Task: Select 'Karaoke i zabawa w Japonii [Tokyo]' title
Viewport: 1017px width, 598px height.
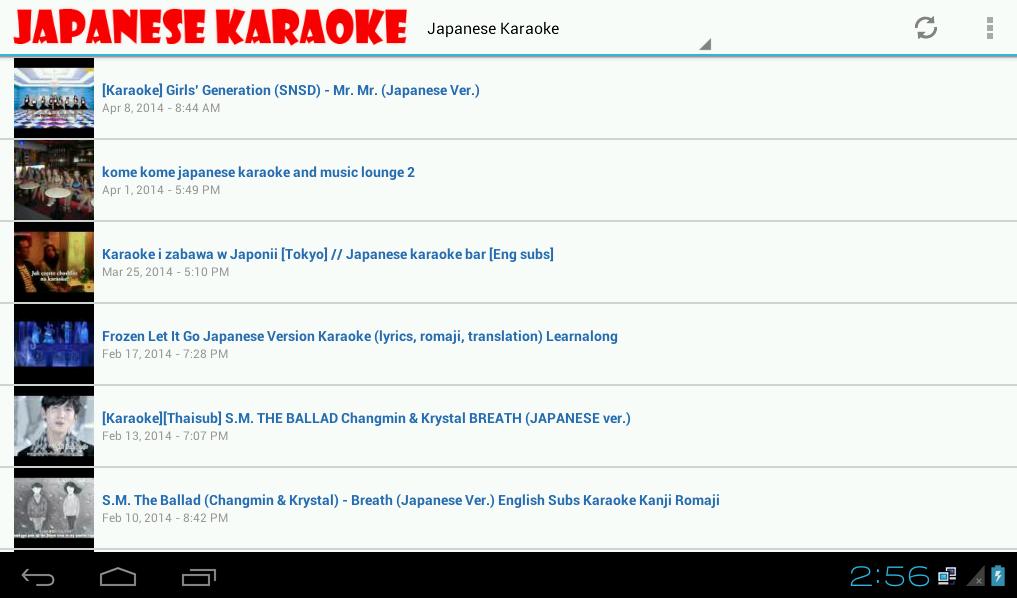Action: (x=328, y=254)
